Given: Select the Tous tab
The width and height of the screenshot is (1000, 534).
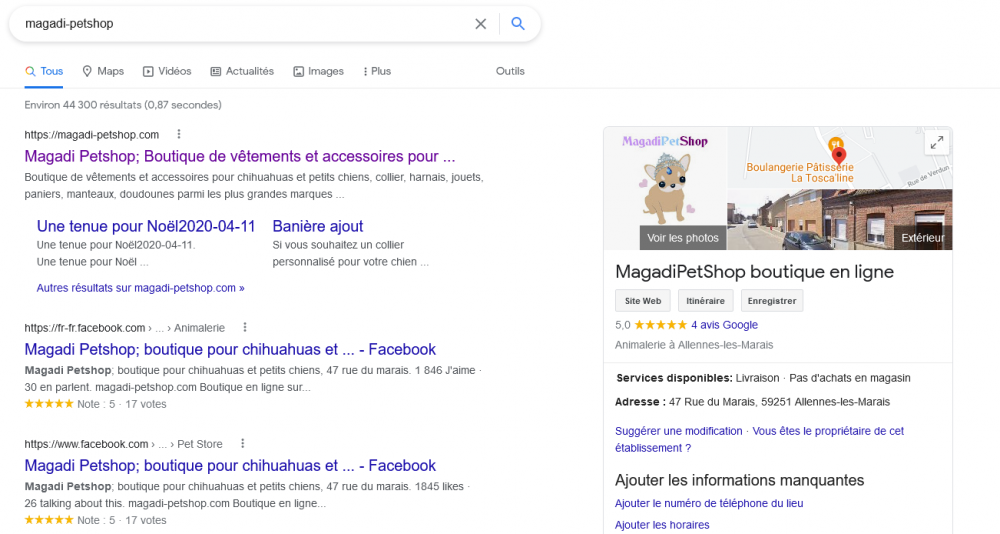Looking at the screenshot, I should (44, 71).
